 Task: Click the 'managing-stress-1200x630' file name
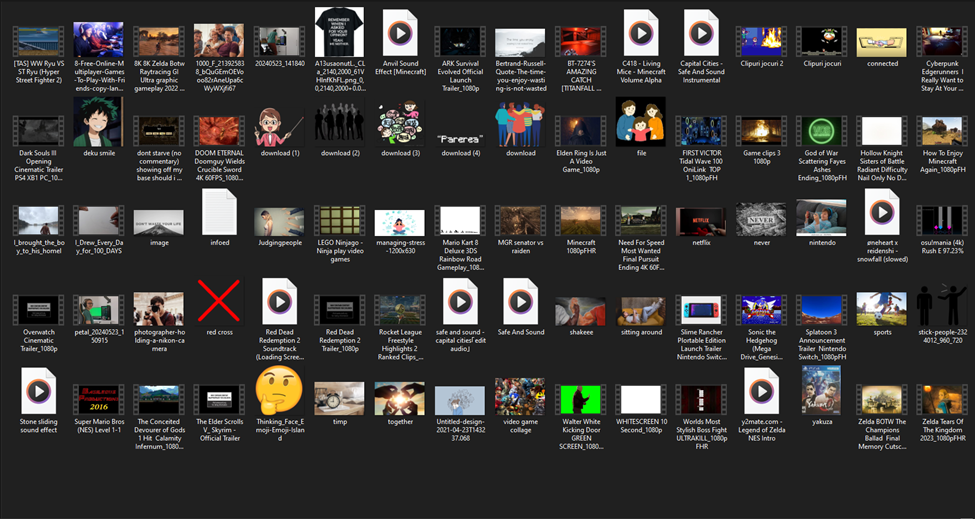tap(400, 247)
